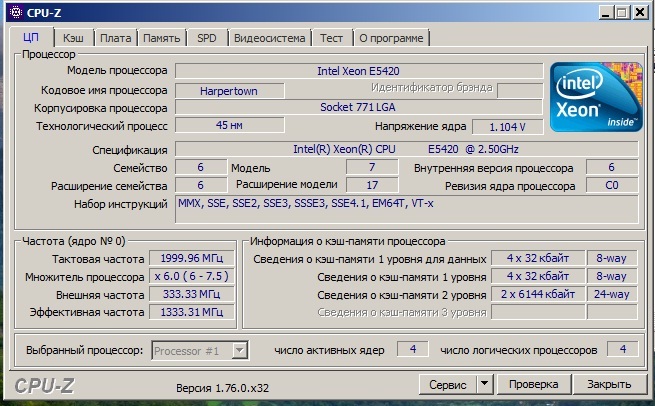Click the 1333.31 МГц effective frequency value
Screen dimensions: 655x406
click(191, 312)
